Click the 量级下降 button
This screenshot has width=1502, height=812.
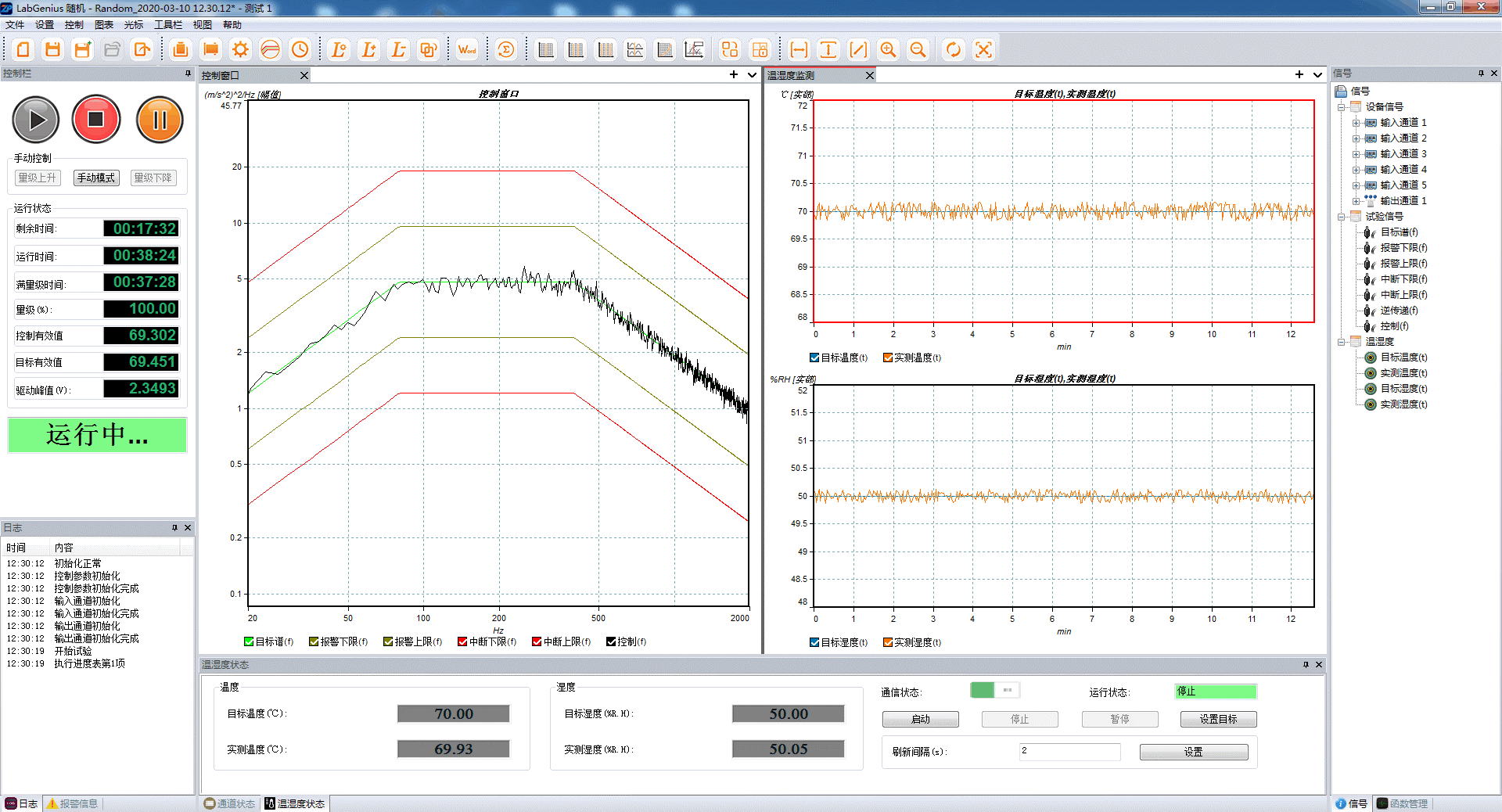[x=153, y=178]
